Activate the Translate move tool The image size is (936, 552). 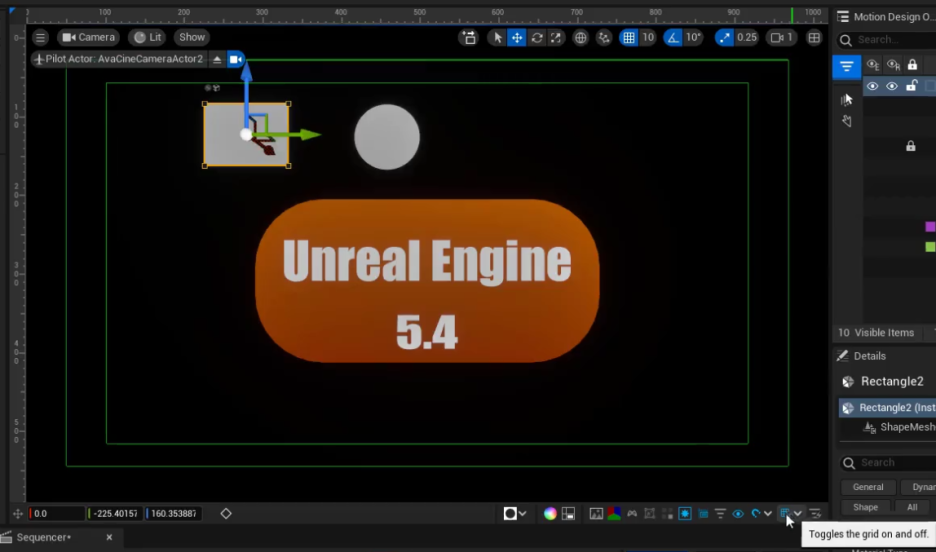516,38
